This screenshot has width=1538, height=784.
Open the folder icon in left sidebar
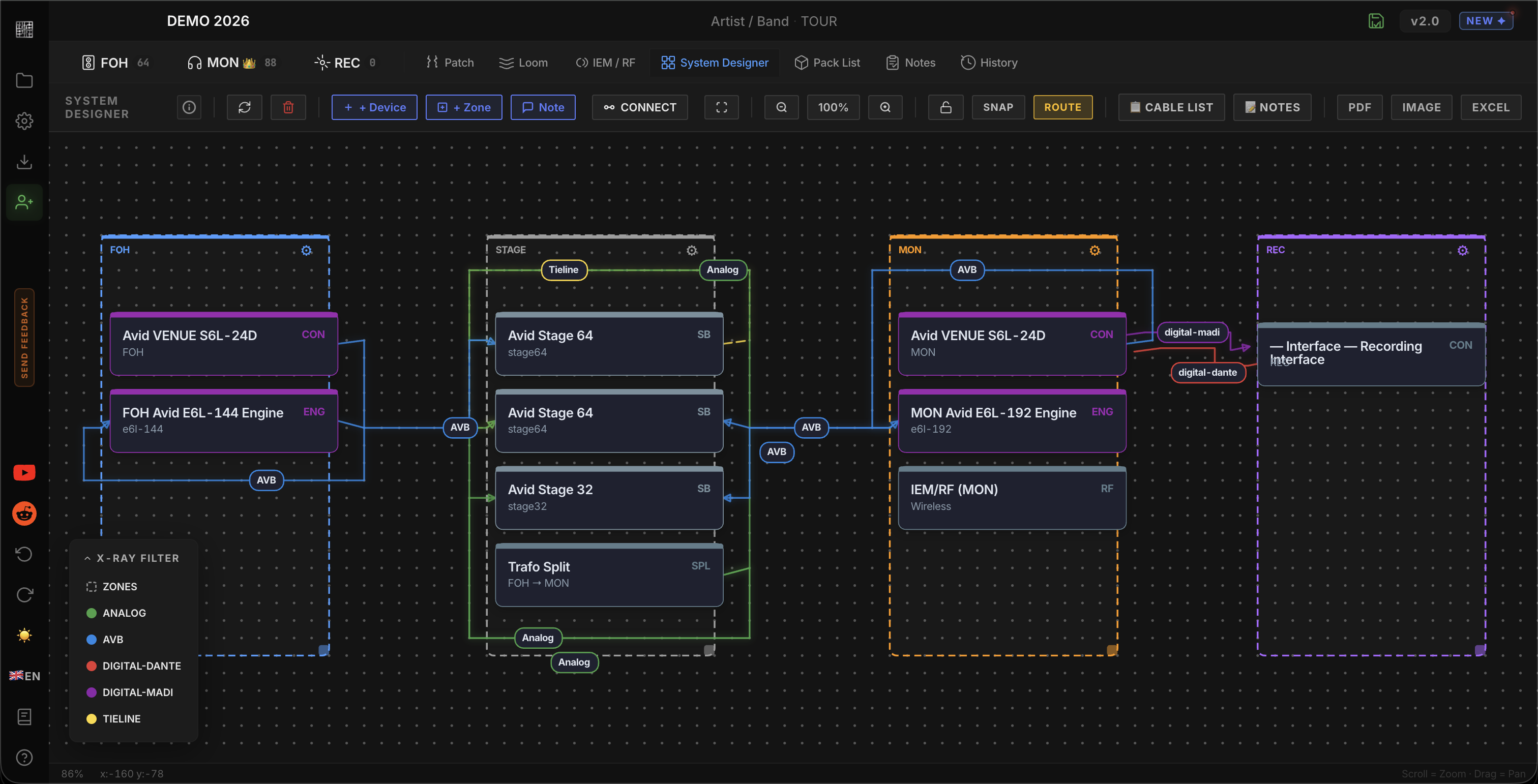[x=24, y=80]
